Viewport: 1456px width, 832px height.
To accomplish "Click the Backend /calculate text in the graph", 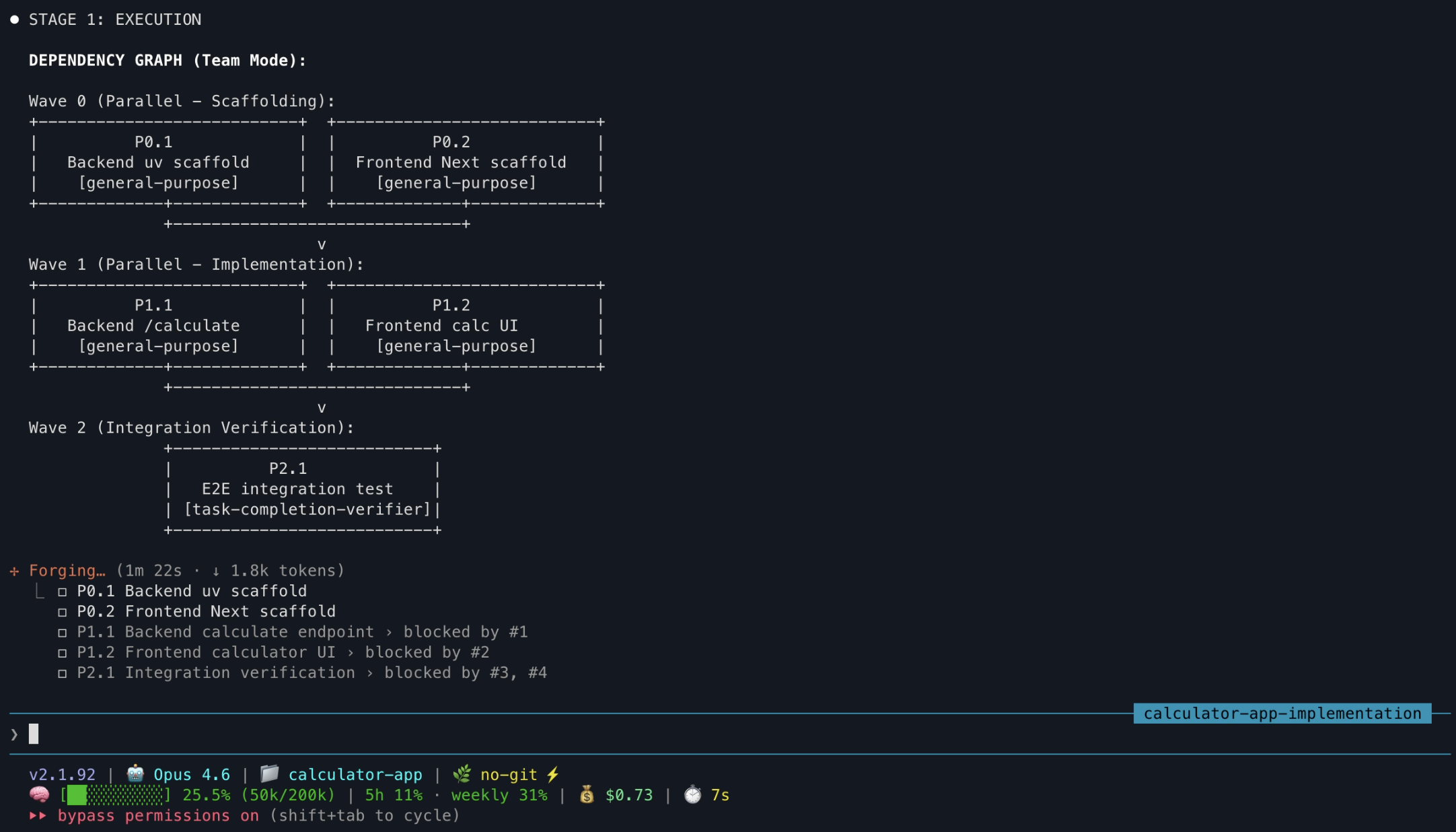I will tap(153, 326).
